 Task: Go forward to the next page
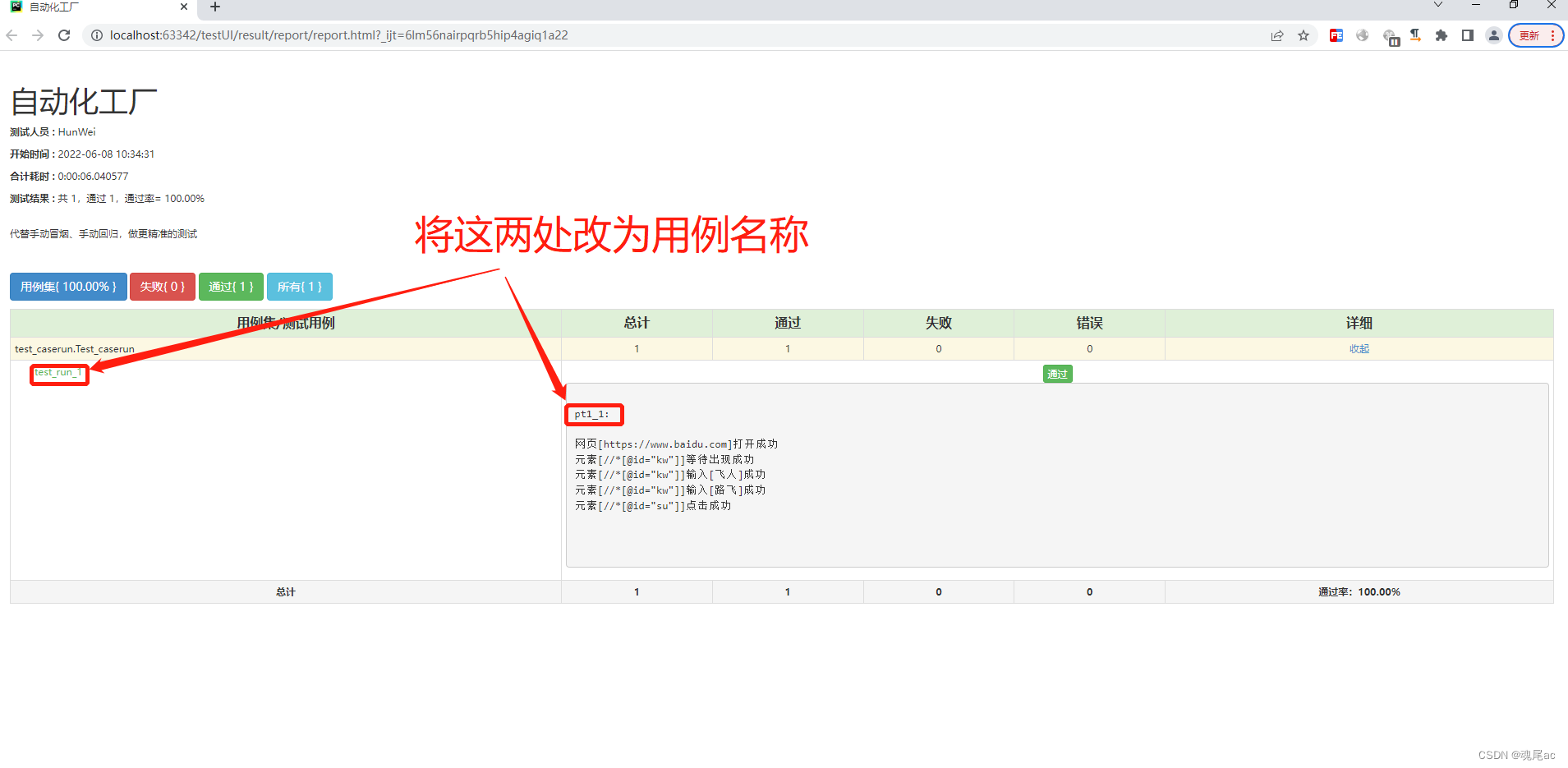click(38, 35)
